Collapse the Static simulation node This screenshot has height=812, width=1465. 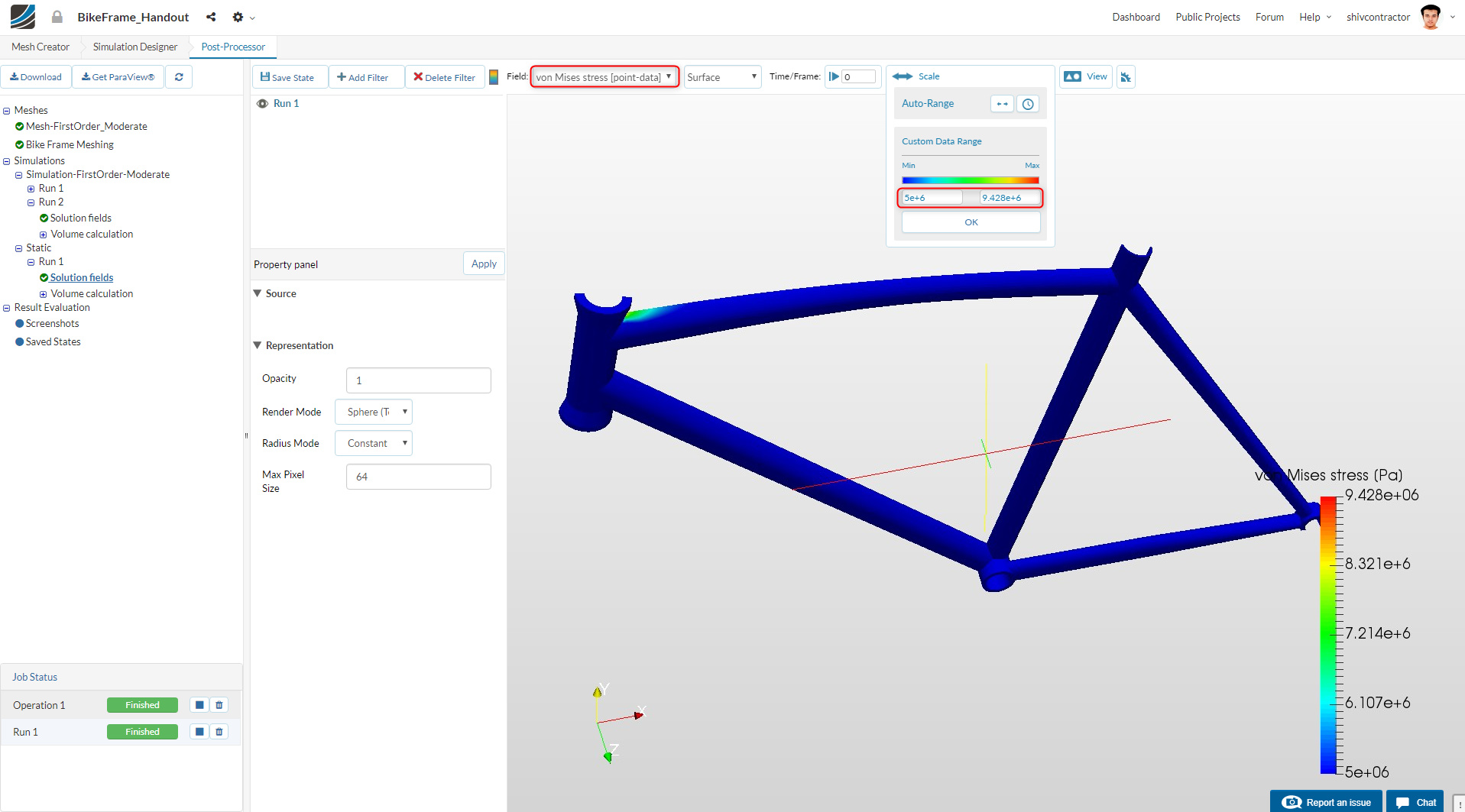coord(19,248)
